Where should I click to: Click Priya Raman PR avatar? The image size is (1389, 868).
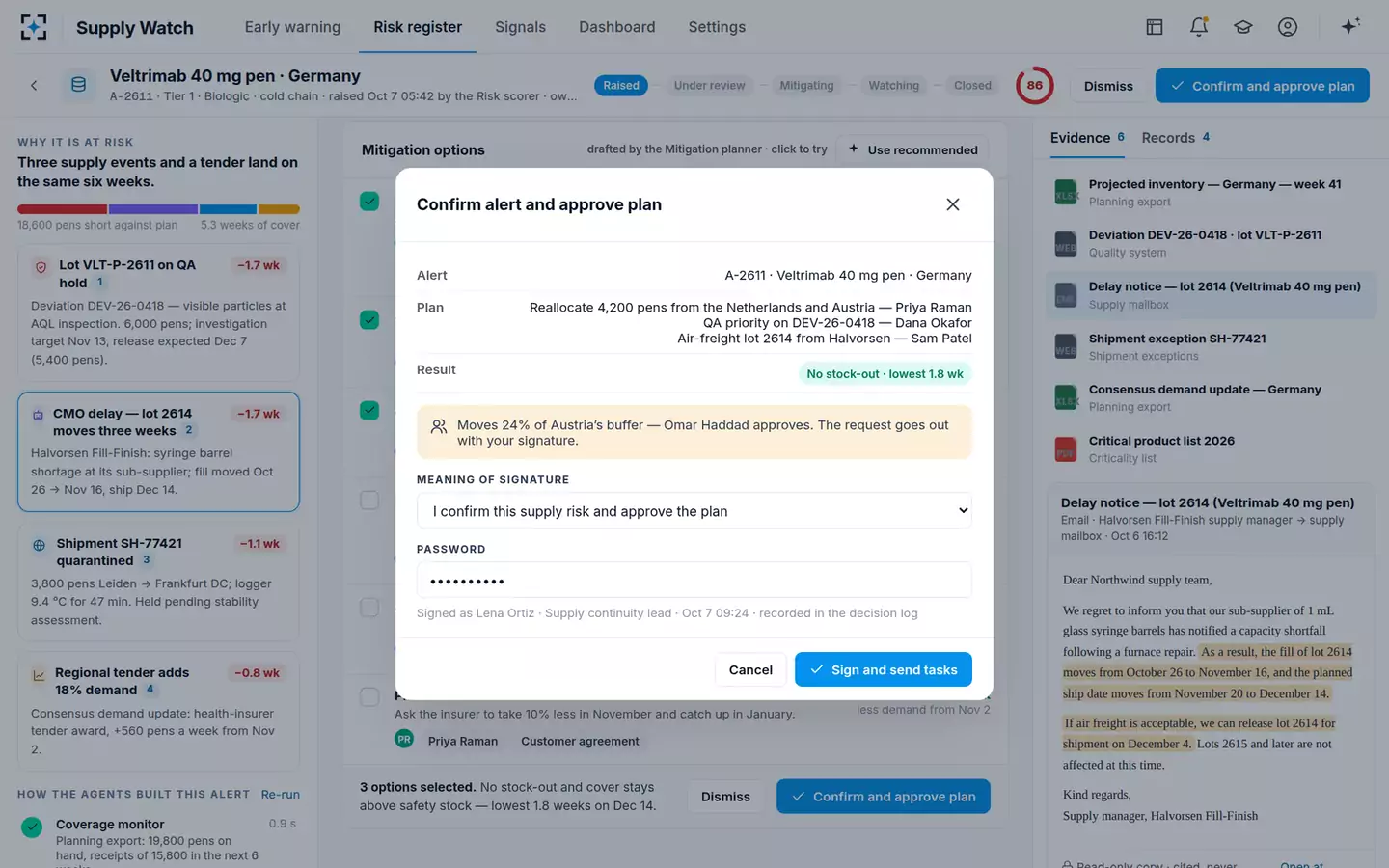pos(404,739)
